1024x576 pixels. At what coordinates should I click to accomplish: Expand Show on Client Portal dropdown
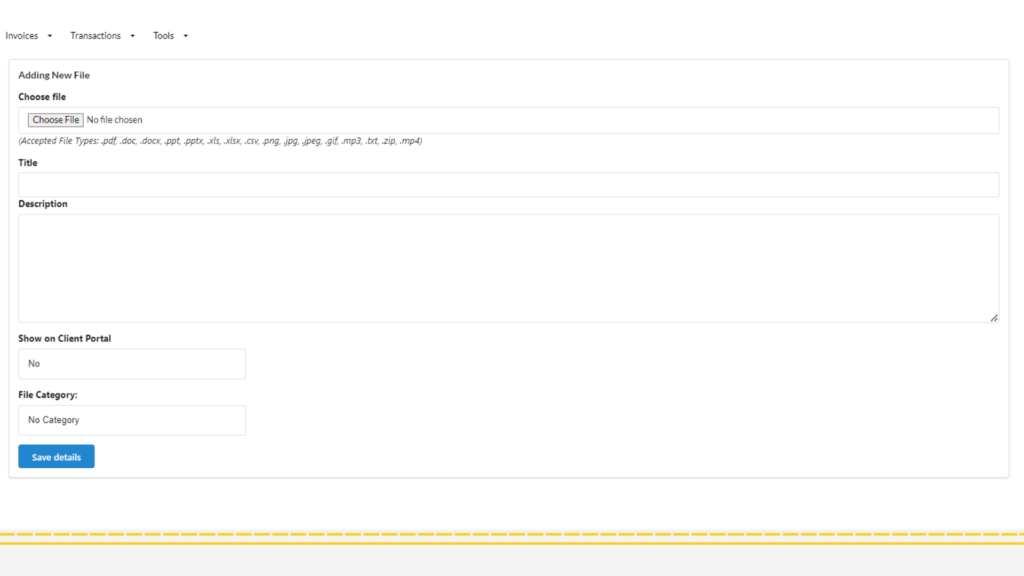coord(132,364)
